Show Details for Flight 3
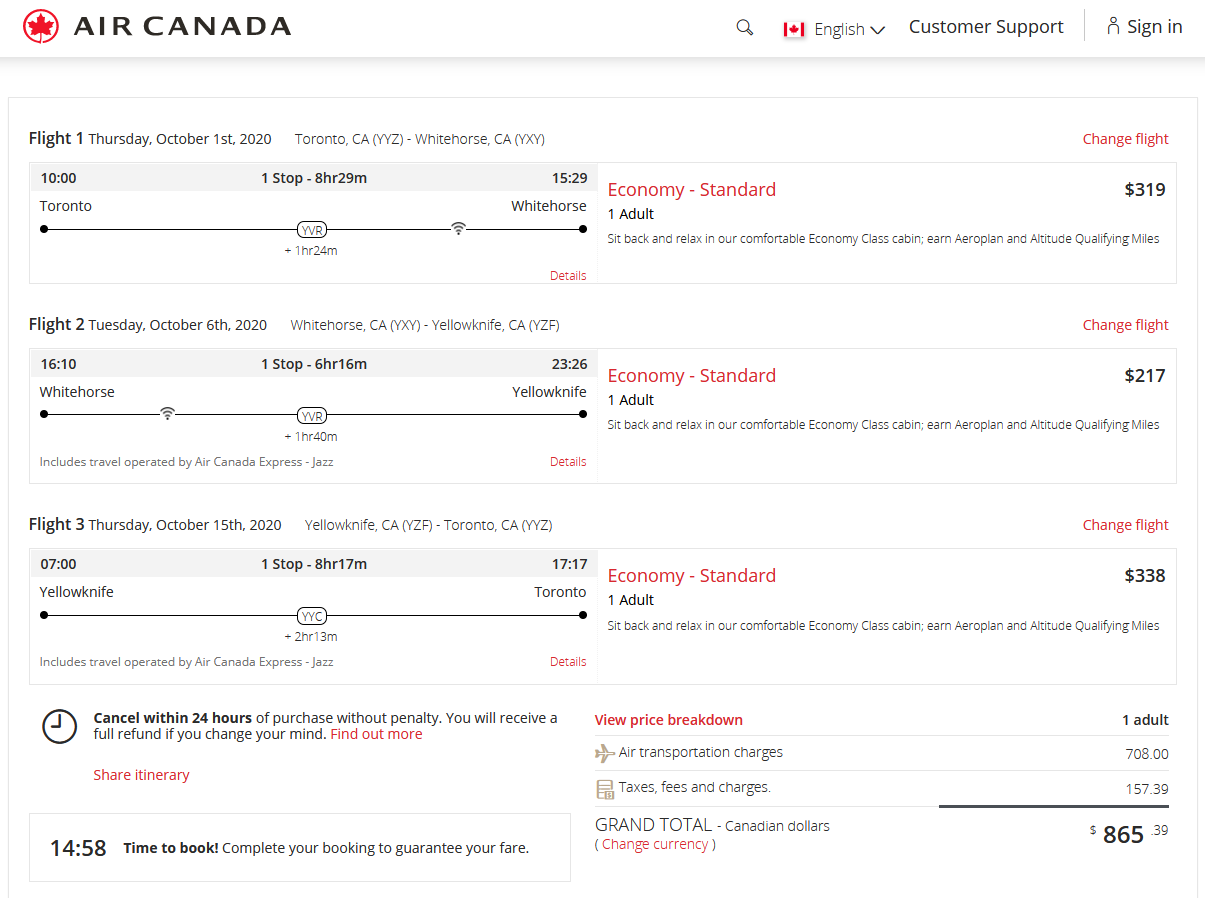This screenshot has height=898, width=1205. (x=568, y=662)
